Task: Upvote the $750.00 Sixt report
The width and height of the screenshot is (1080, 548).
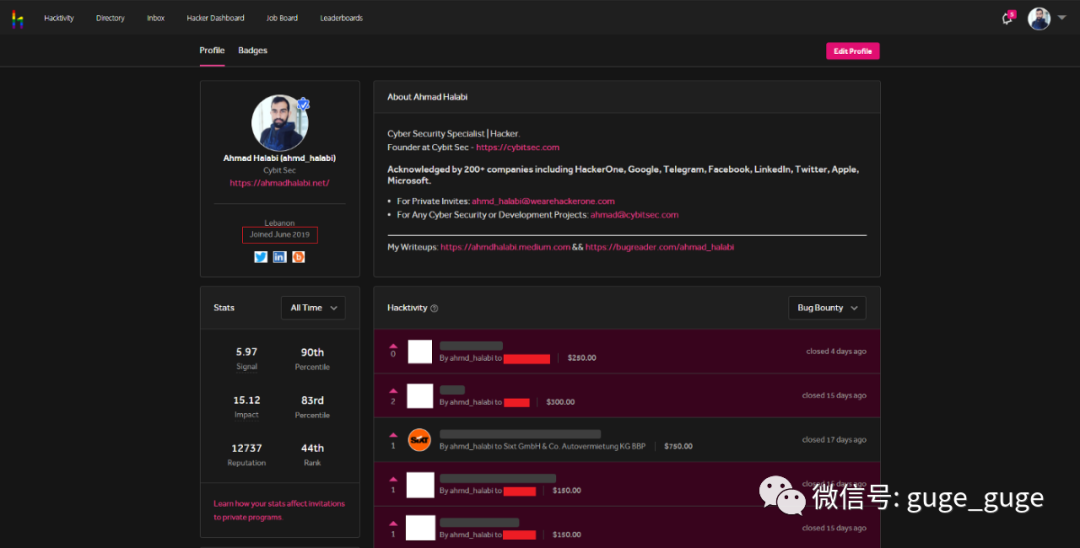Action: pyautogui.click(x=393, y=435)
